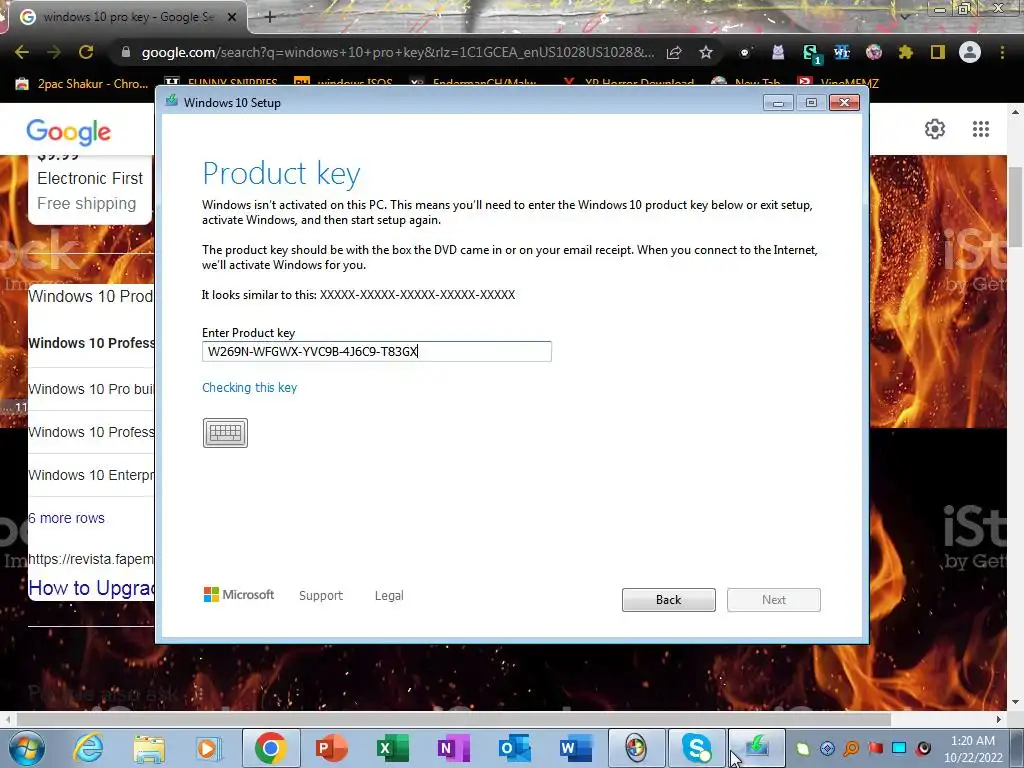Click the Microsoft logo in Setup footer
The width and height of the screenshot is (1024, 768).
click(x=239, y=595)
